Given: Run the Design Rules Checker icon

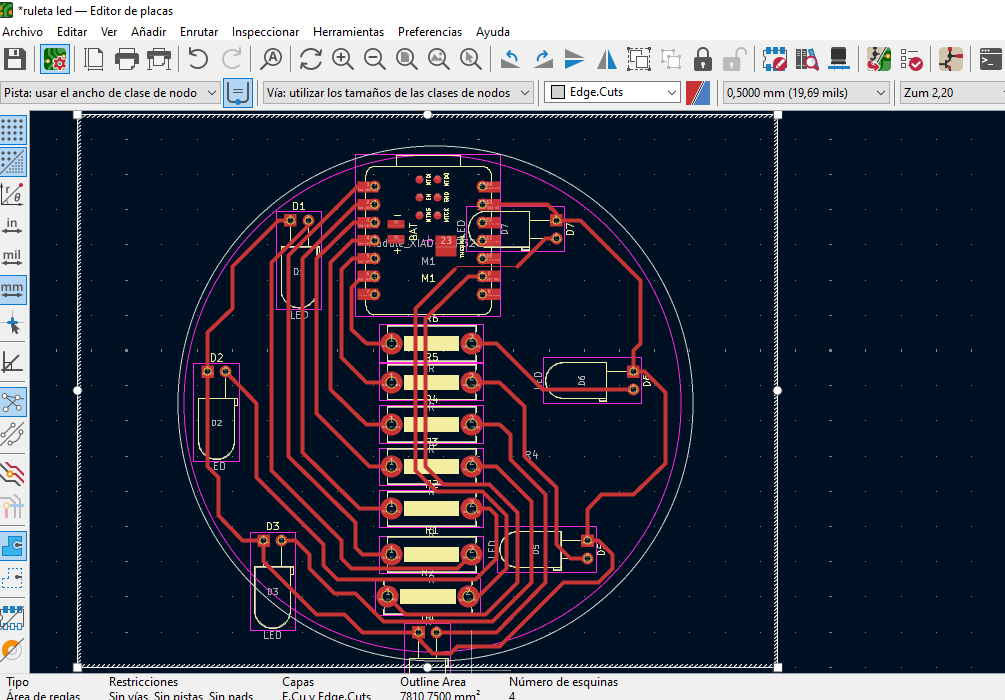Looking at the screenshot, I should click(912, 59).
